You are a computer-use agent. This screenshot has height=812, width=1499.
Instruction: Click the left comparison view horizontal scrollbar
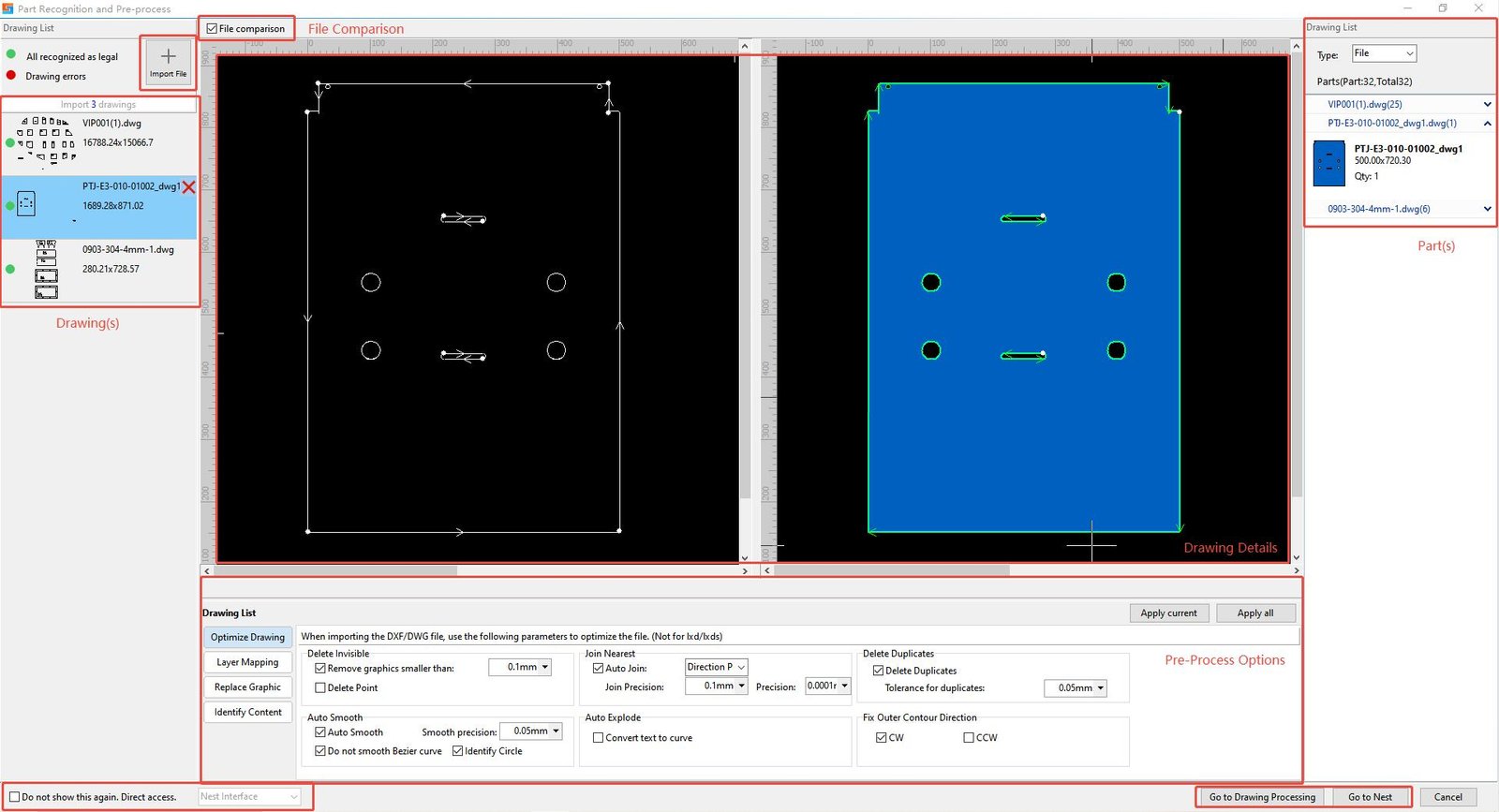[335, 569]
